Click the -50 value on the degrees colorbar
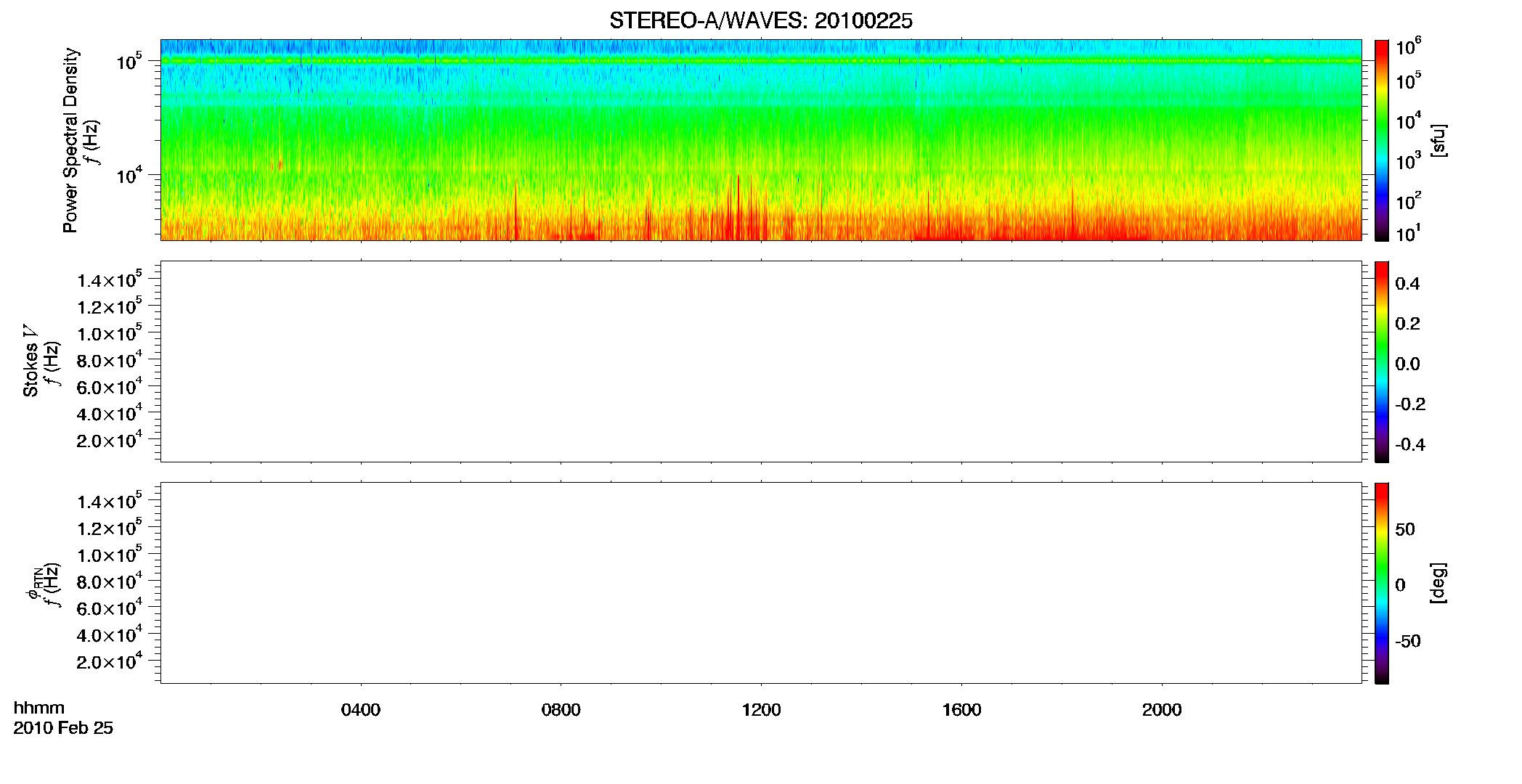1522x784 pixels. click(x=1408, y=641)
